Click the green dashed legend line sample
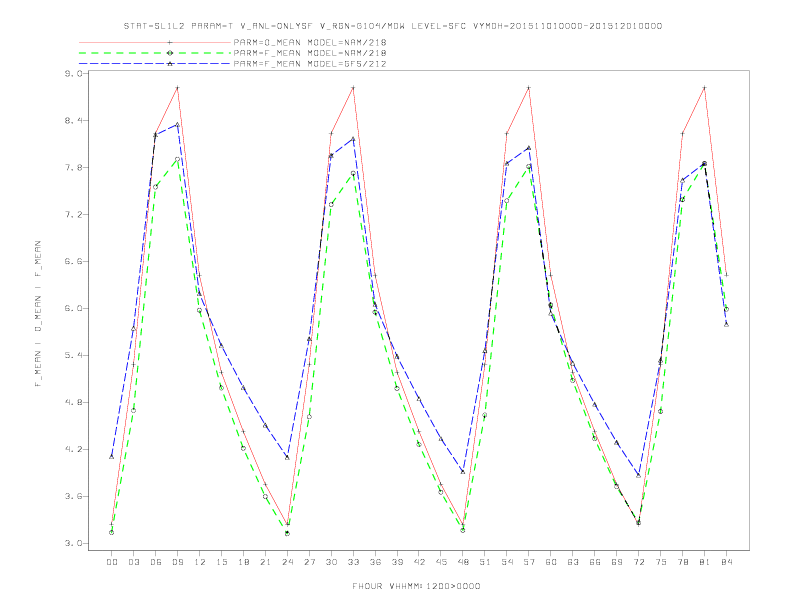The width and height of the screenshot is (792, 612). pos(155,53)
